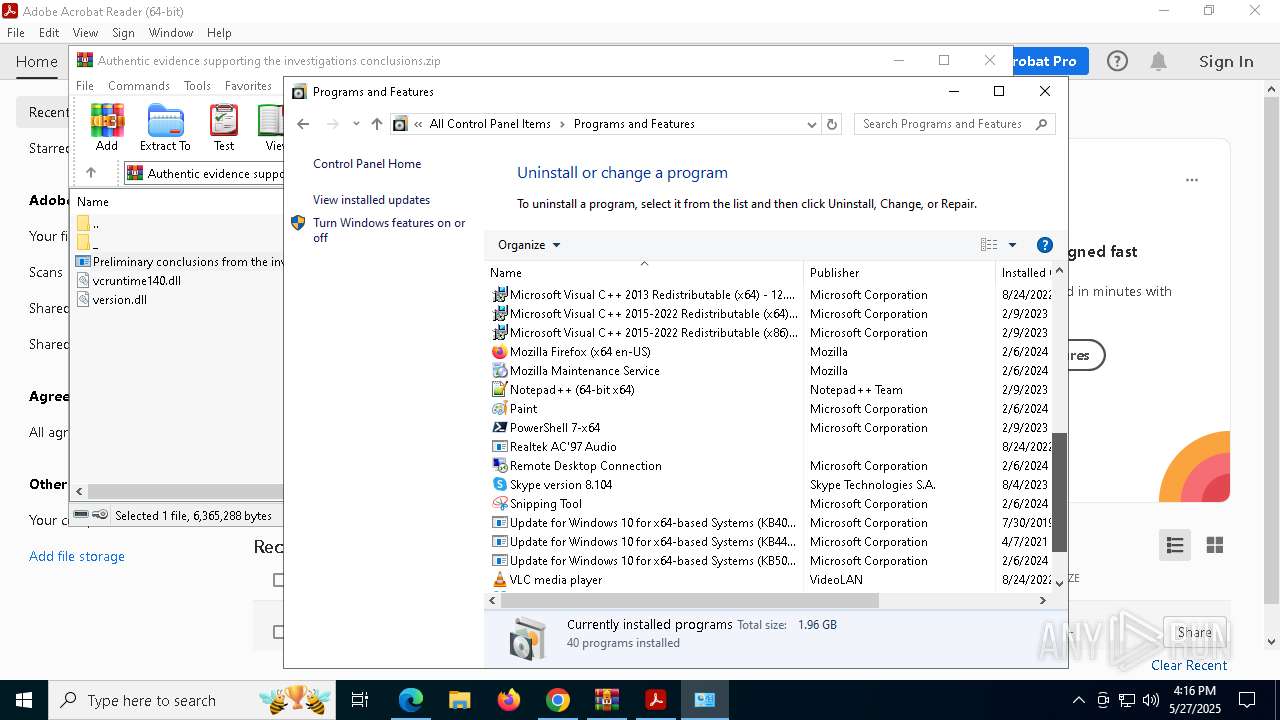Viewport: 1280px width, 720px height.
Task: Open File Explorer from taskbar
Action: (x=460, y=700)
